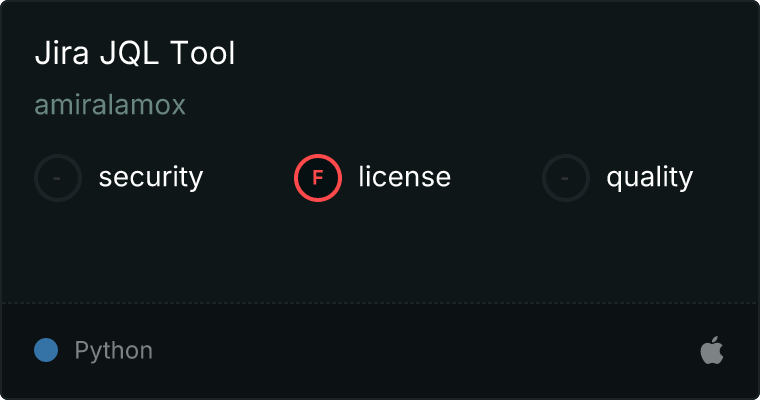Click the Apple platform icon
Viewport: 760px width, 400px height.
(x=711, y=351)
